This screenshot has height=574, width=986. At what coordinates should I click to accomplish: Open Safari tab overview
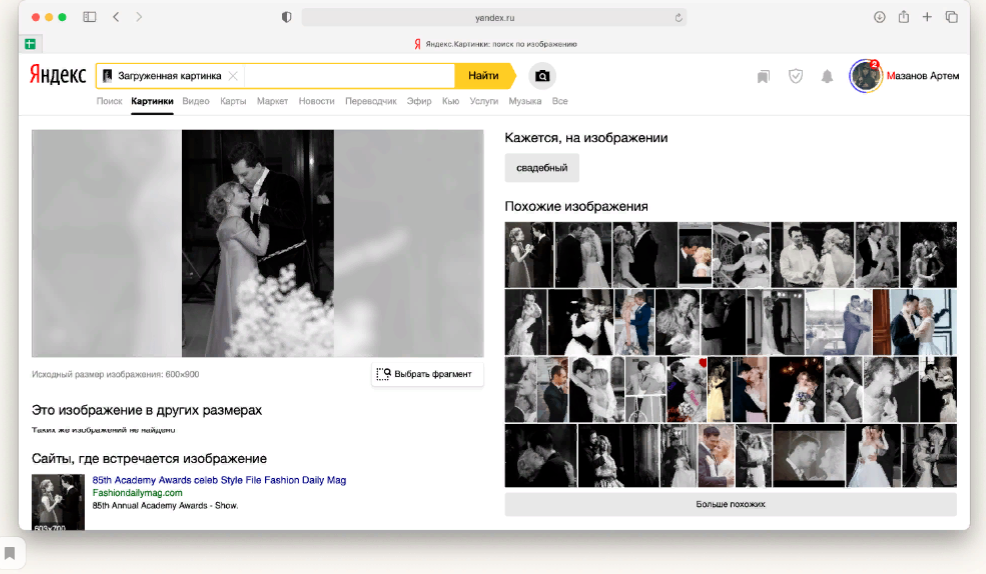pos(951,17)
